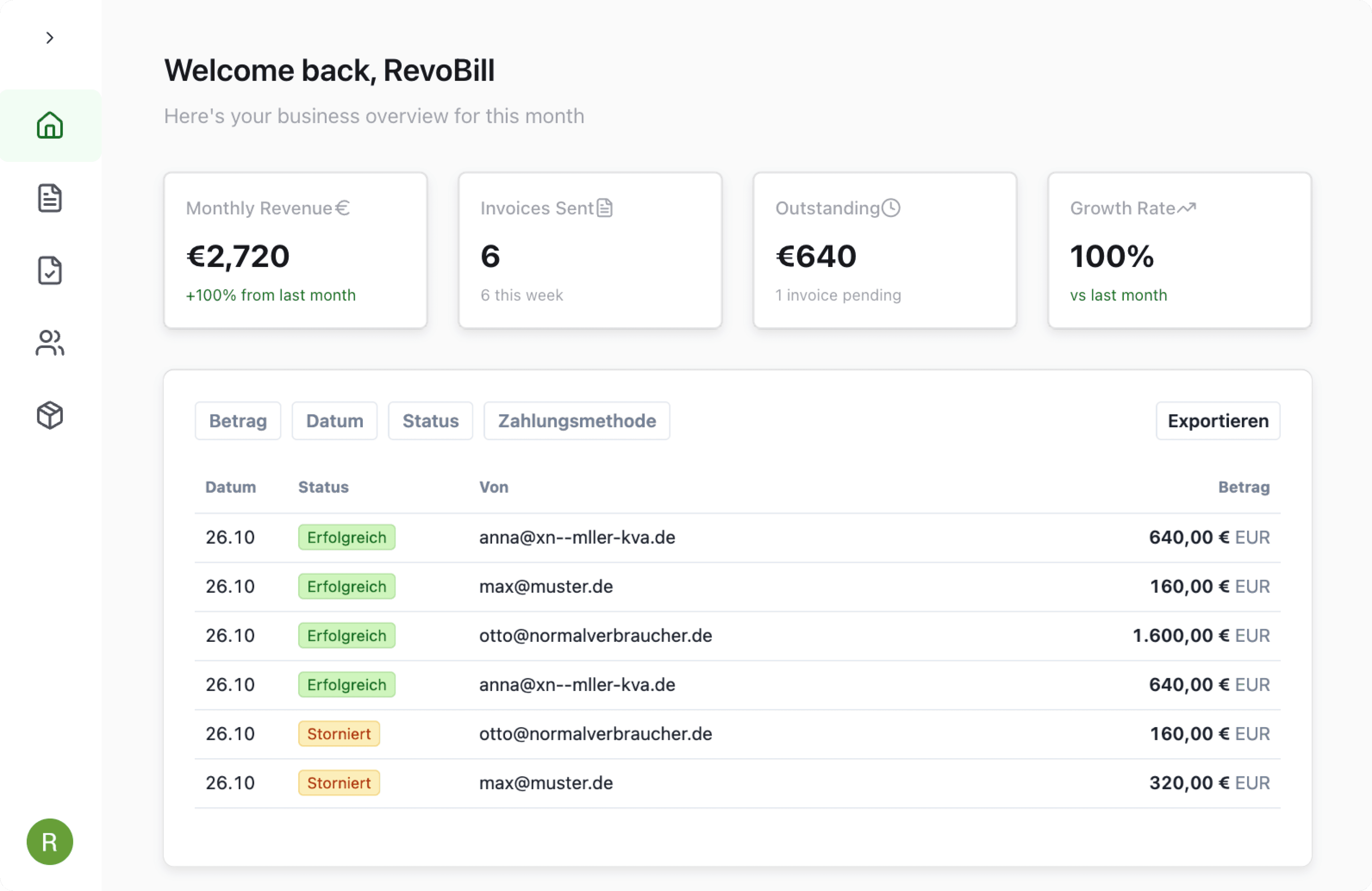
Task: Click the clock icon on Outstanding card
Action: pyautogui.click(x=891, y=207)
